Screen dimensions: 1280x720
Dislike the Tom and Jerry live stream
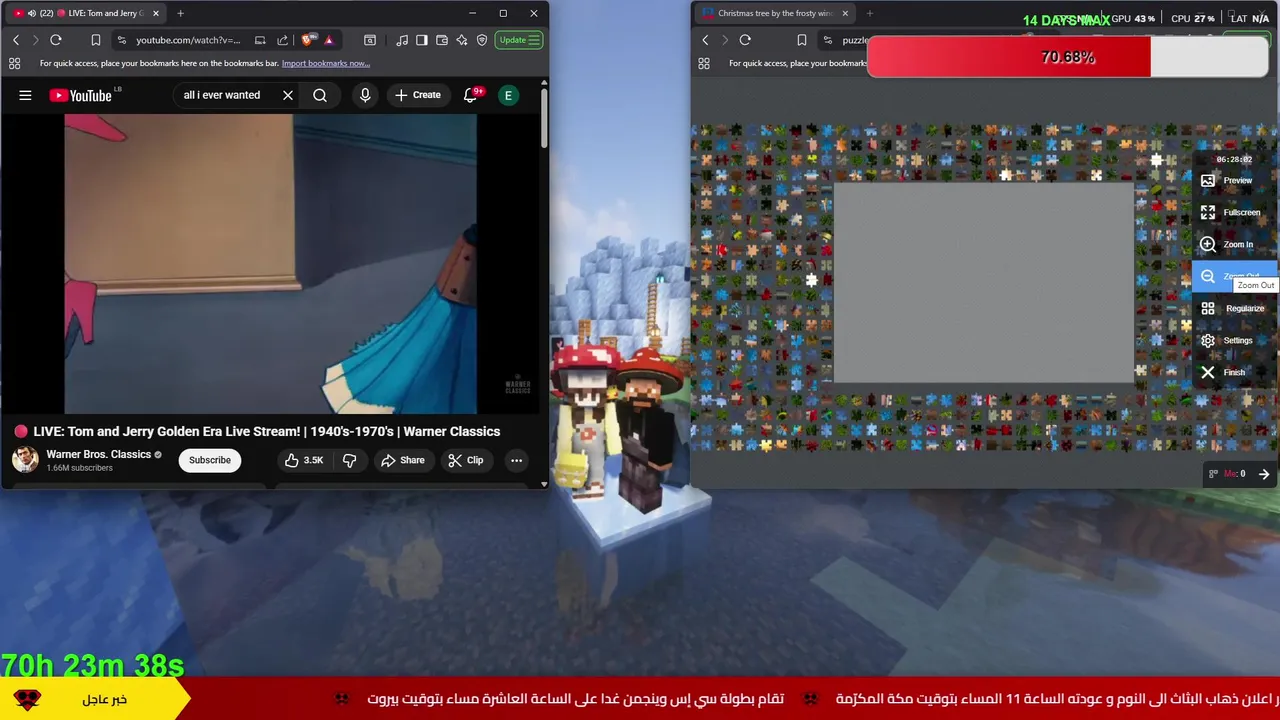tap(350, 460)
